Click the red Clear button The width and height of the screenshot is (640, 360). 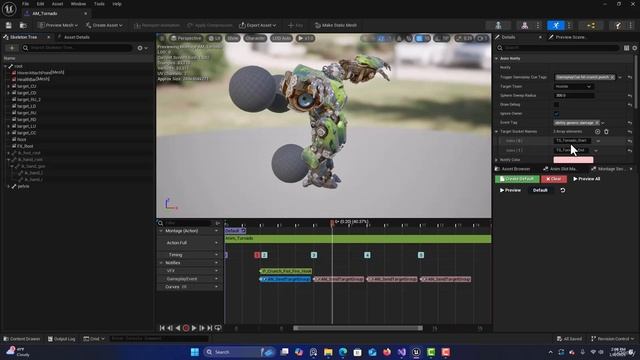pos(554,179)
